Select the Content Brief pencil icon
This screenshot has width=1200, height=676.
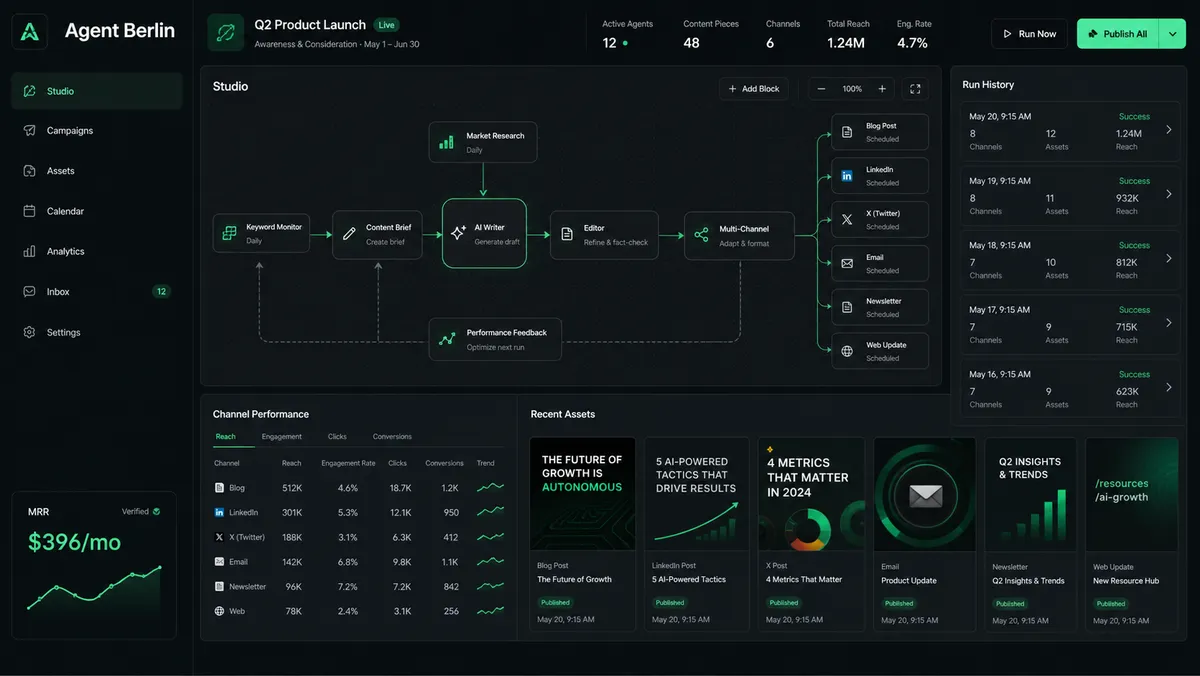pos(349,233)
